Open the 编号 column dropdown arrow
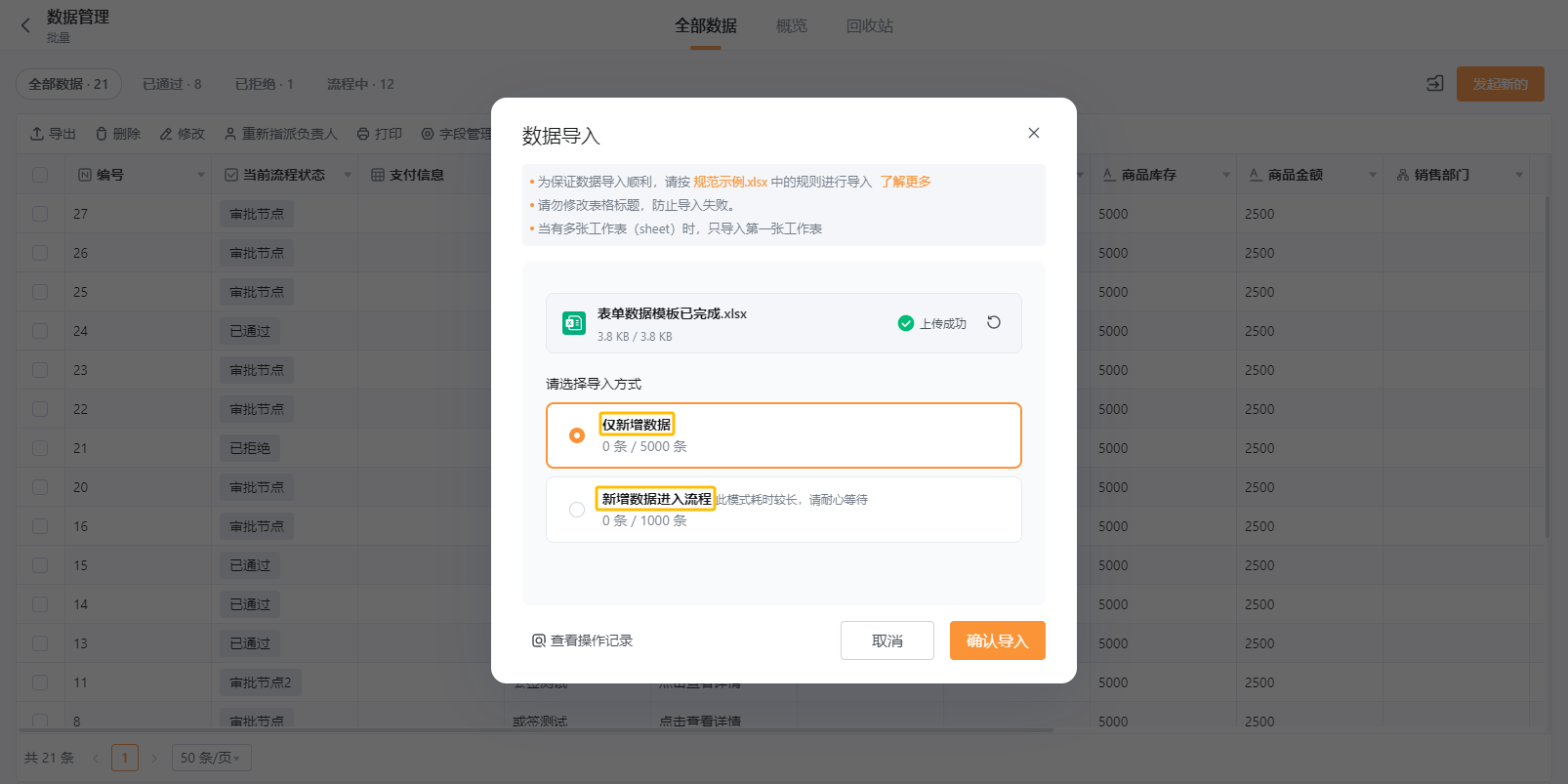1568x784 pixels. 201,176
